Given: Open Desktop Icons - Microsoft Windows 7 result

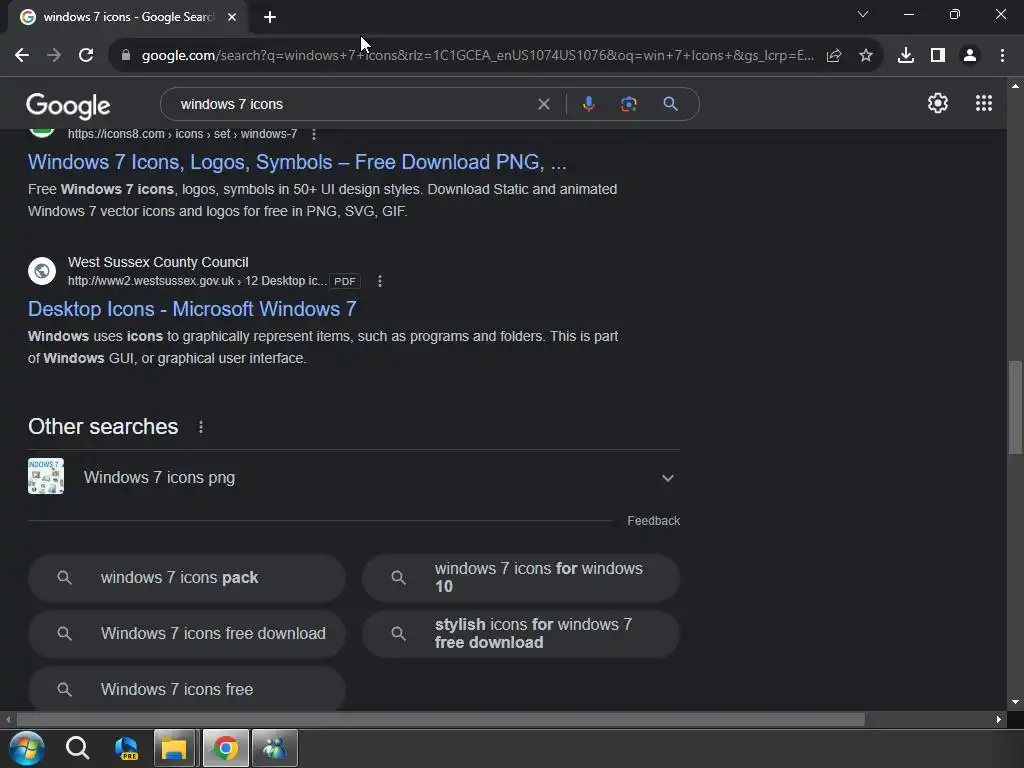Looking at the screenshot, I should (x=192, y=309).
